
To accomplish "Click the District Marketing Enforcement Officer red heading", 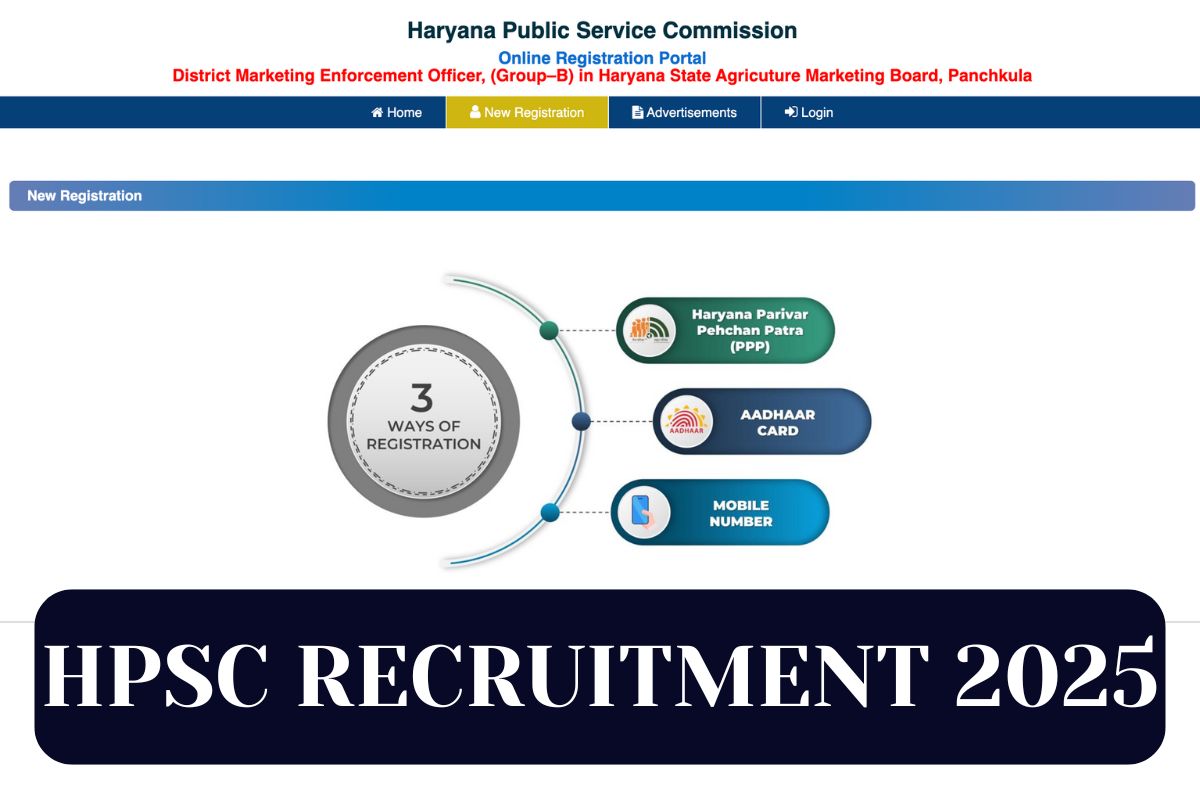I will (x=602, y=76).
